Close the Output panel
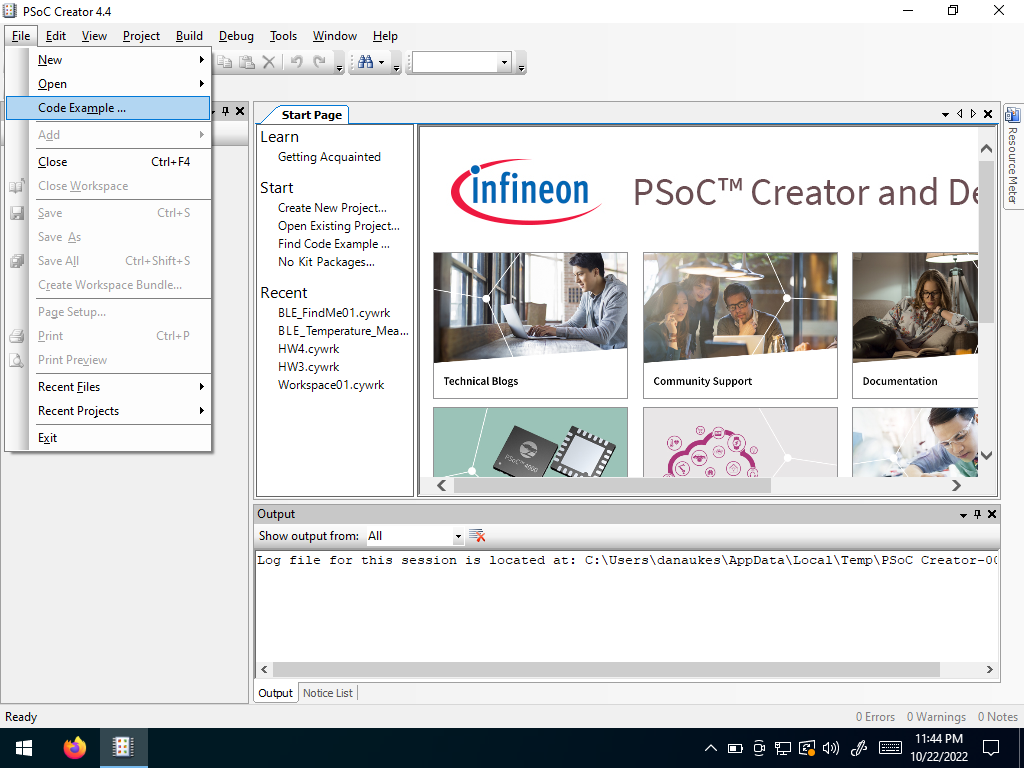Screen dimensions: 1024x768 click(992, 515)
